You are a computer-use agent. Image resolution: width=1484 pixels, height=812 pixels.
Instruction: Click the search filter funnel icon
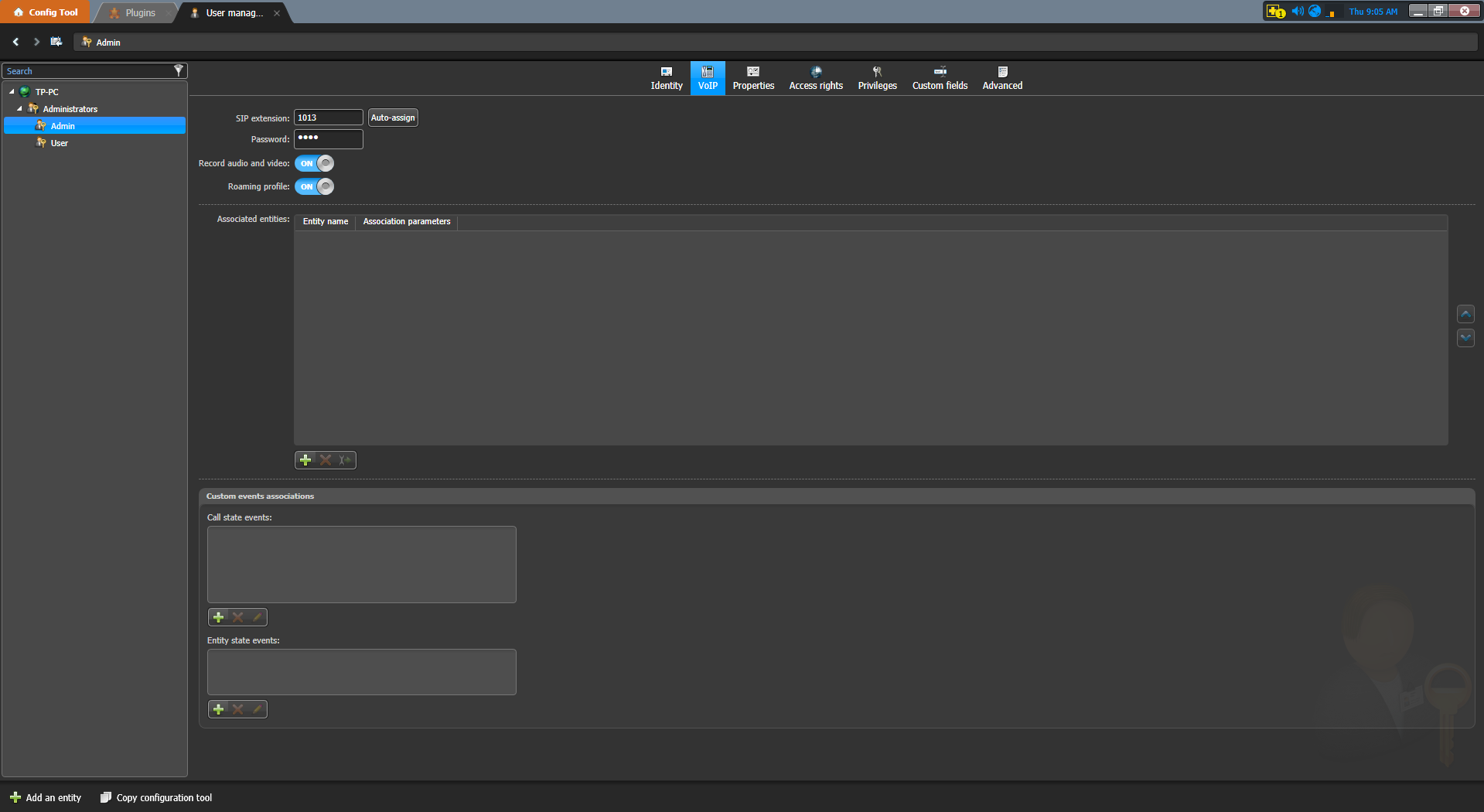(x=179, y=70)
